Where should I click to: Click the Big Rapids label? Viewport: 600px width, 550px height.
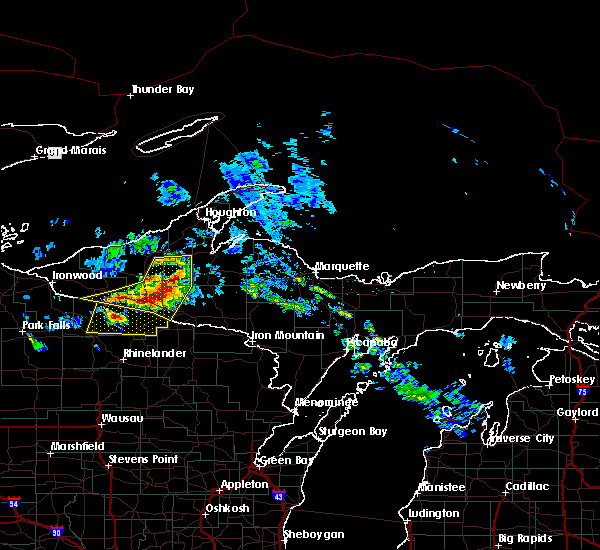pyautogui.click(x=525, y=539)
